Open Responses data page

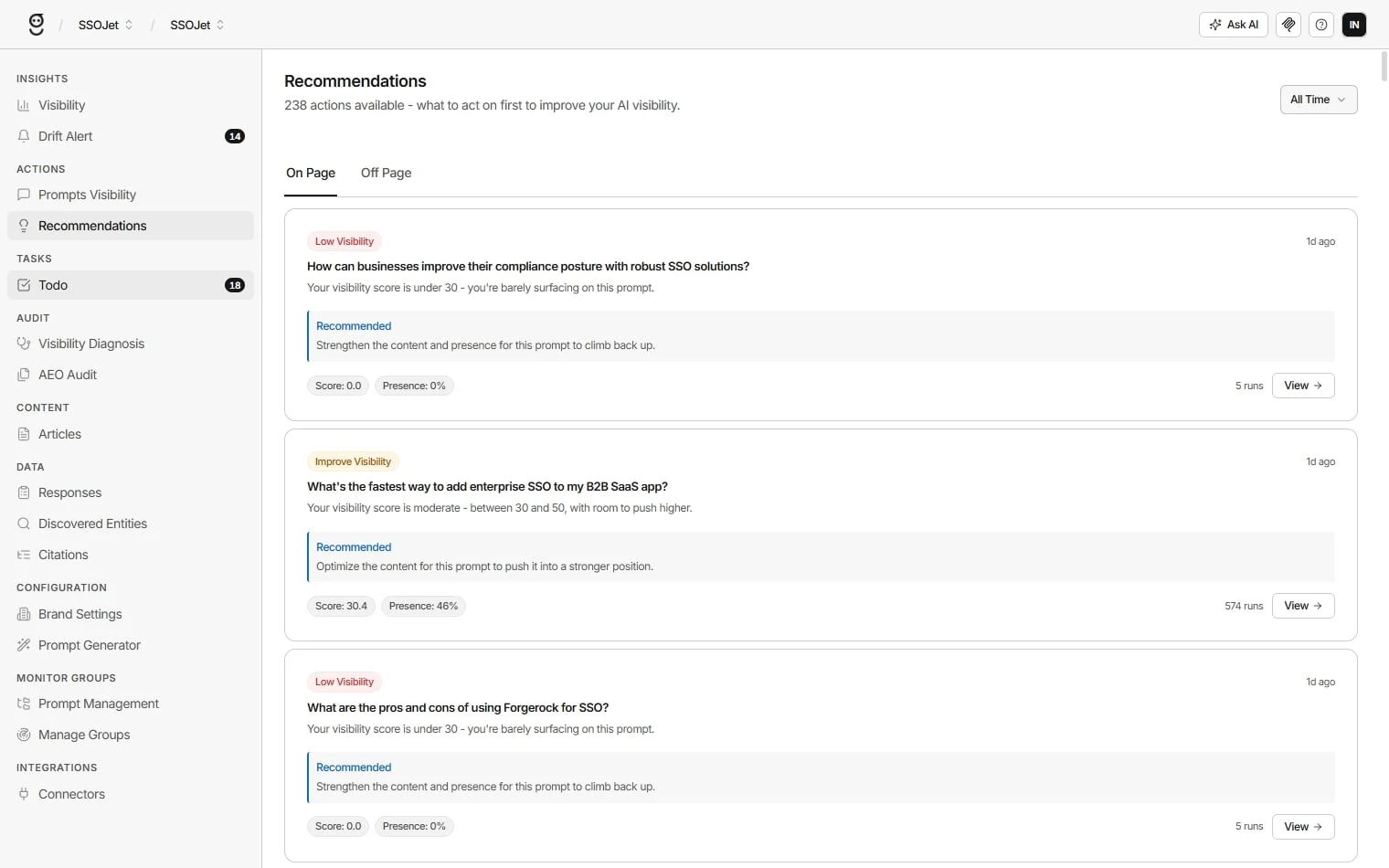[131, 492]
